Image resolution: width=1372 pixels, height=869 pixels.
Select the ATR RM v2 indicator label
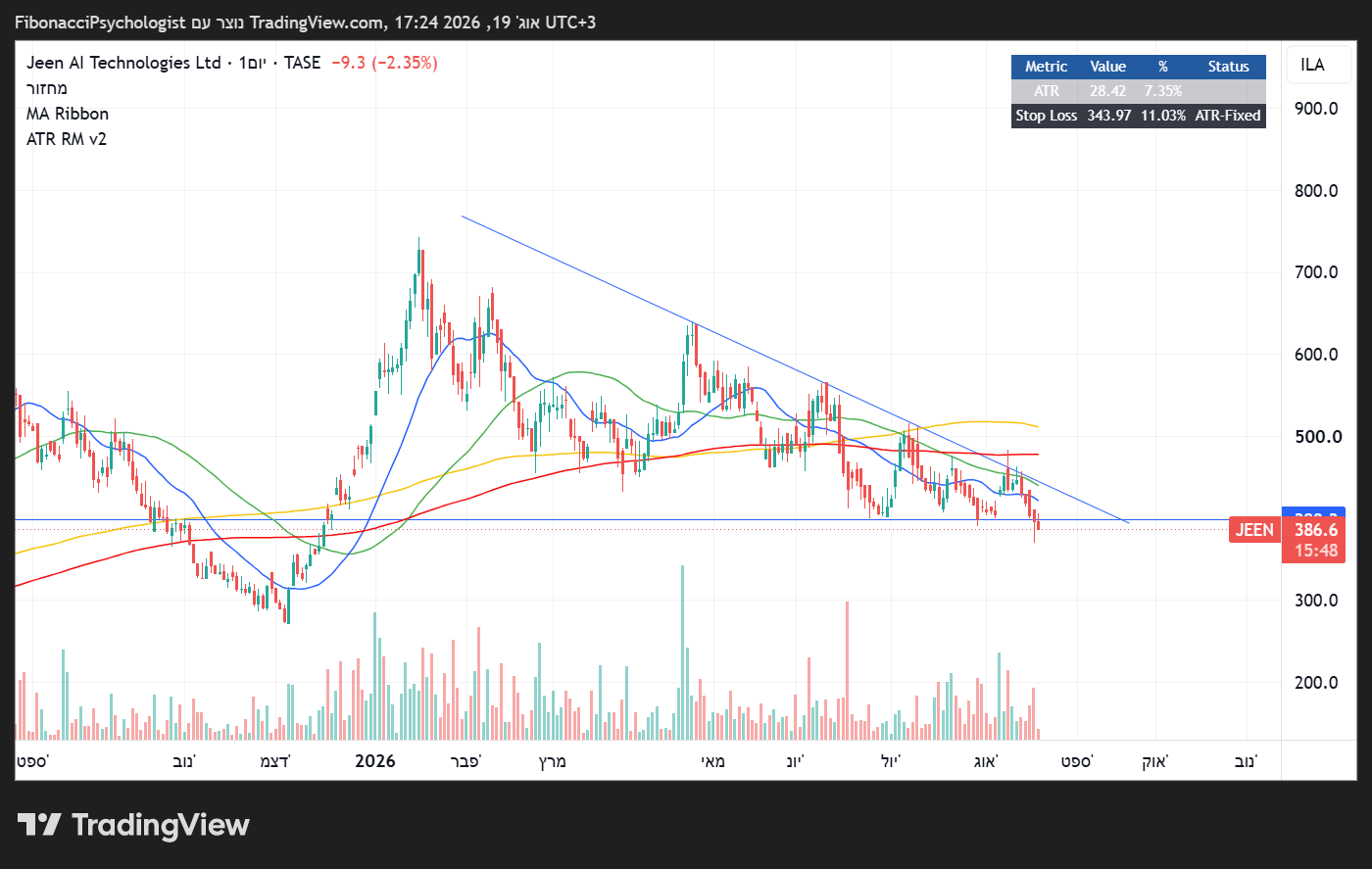(67, 139)
